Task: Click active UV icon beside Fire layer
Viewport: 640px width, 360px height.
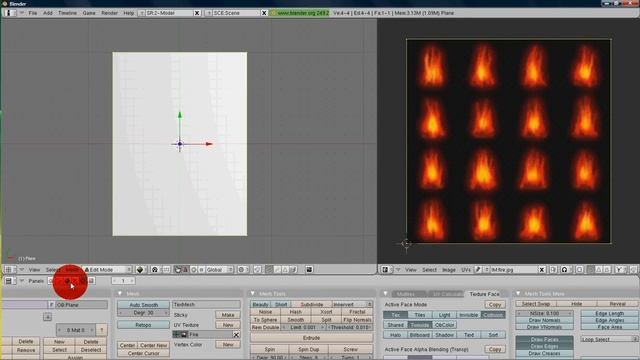Action: (x=176, y=335)
